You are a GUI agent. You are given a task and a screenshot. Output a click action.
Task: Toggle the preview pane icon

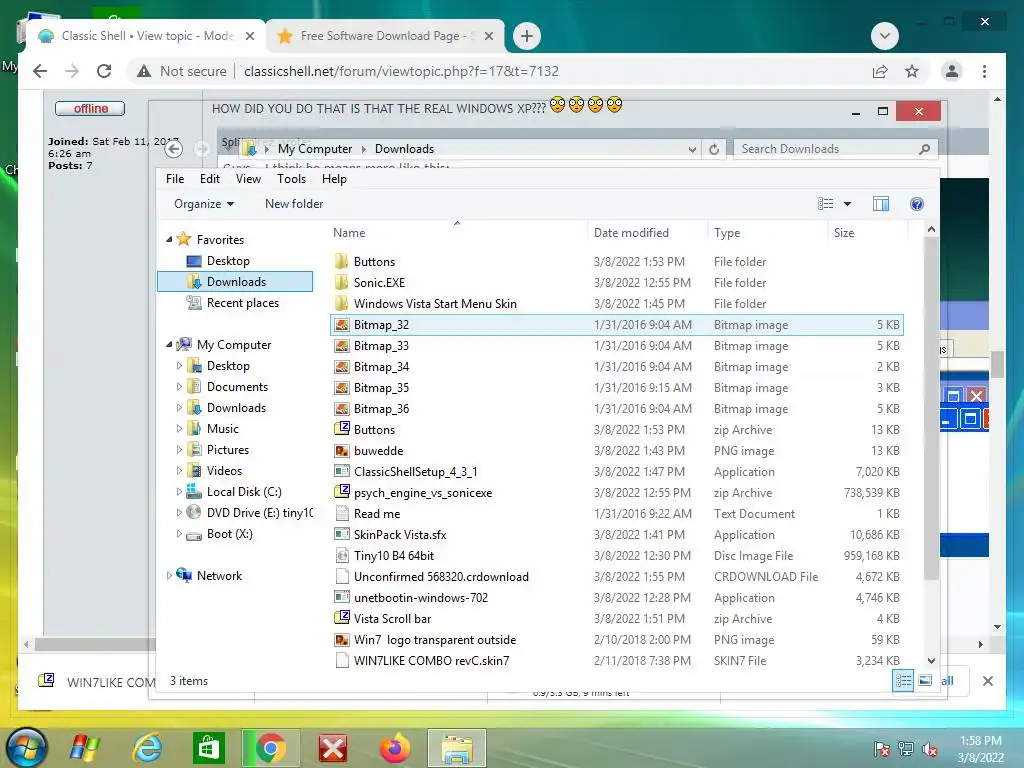pyautogui.click(x=881, y=204)
